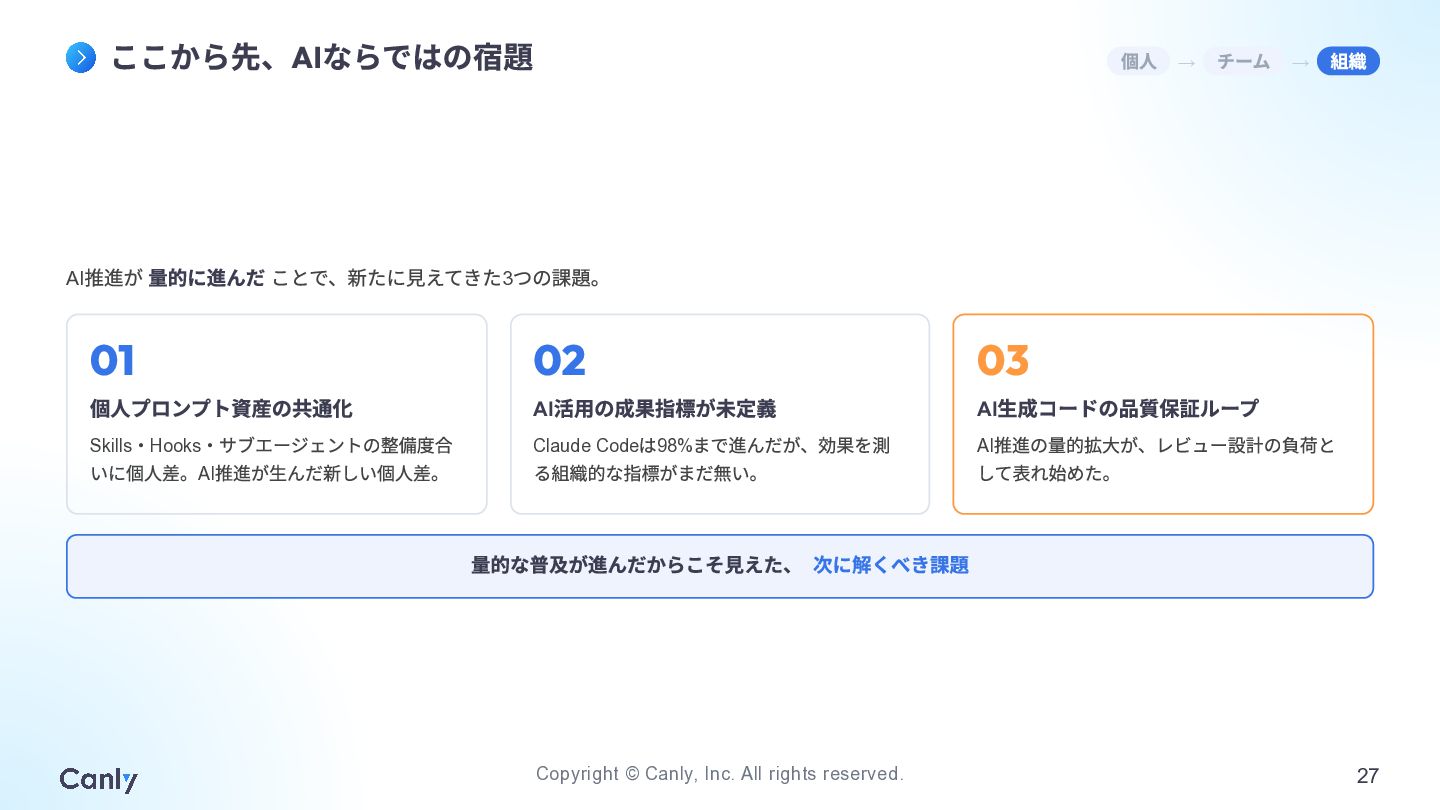The width and height of the screenshot is (1440, 810).
Task: Click the Canly logo at bottom left
Action: (x=99, y=780)
